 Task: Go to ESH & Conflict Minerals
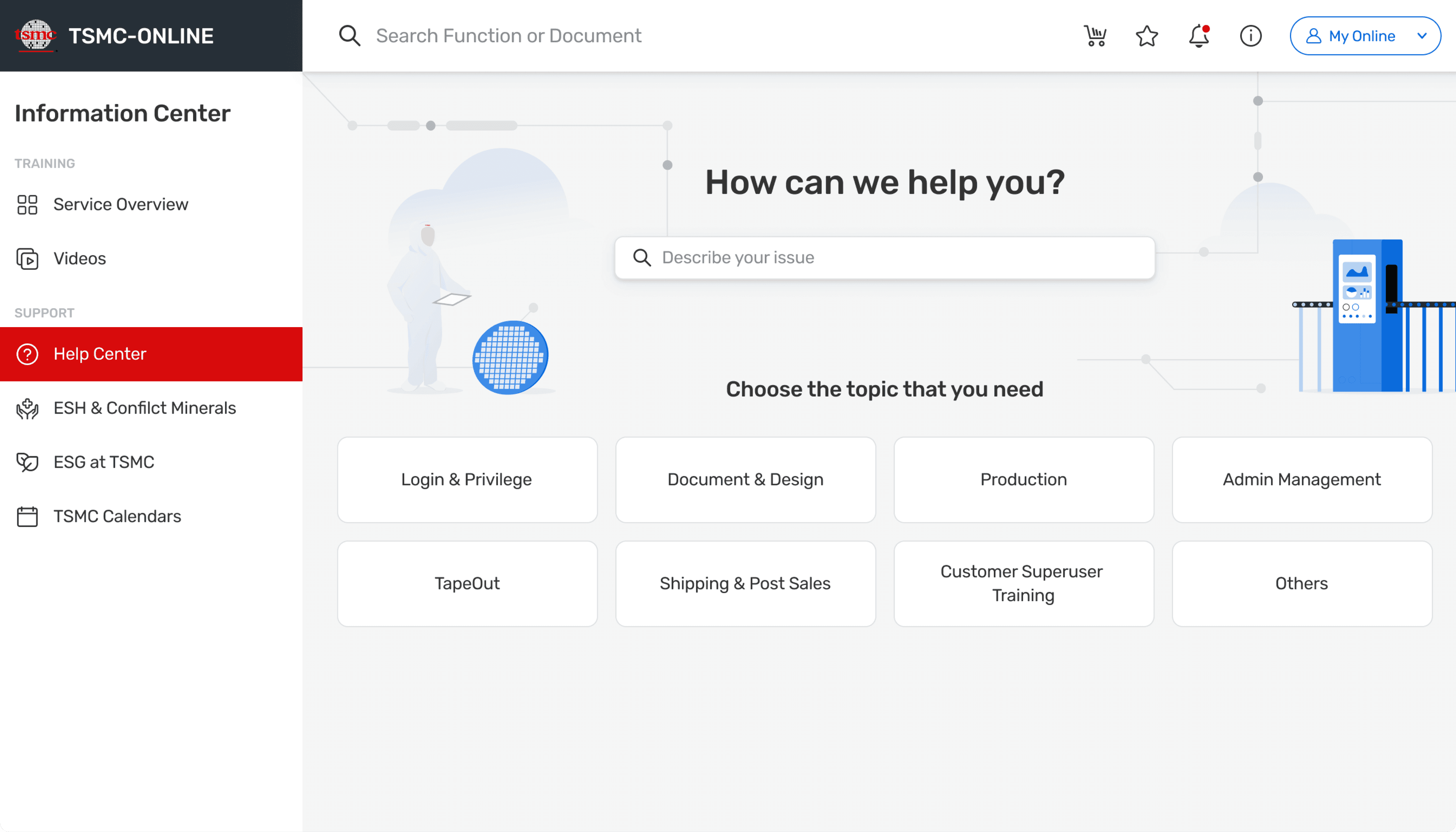coord(151,408)
